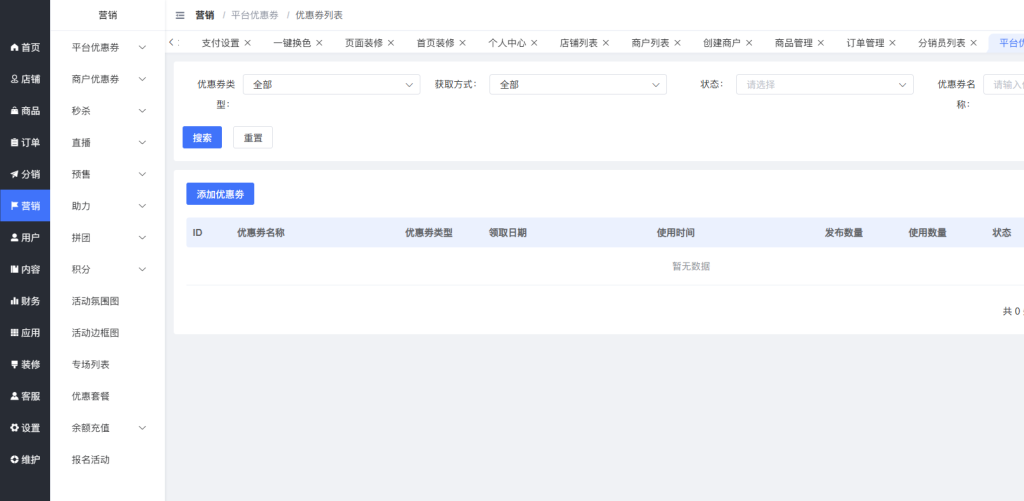This screenshot has width=1024, height=501.
Task: Close the 分销员列表 tab
Action: click(974, 42)
